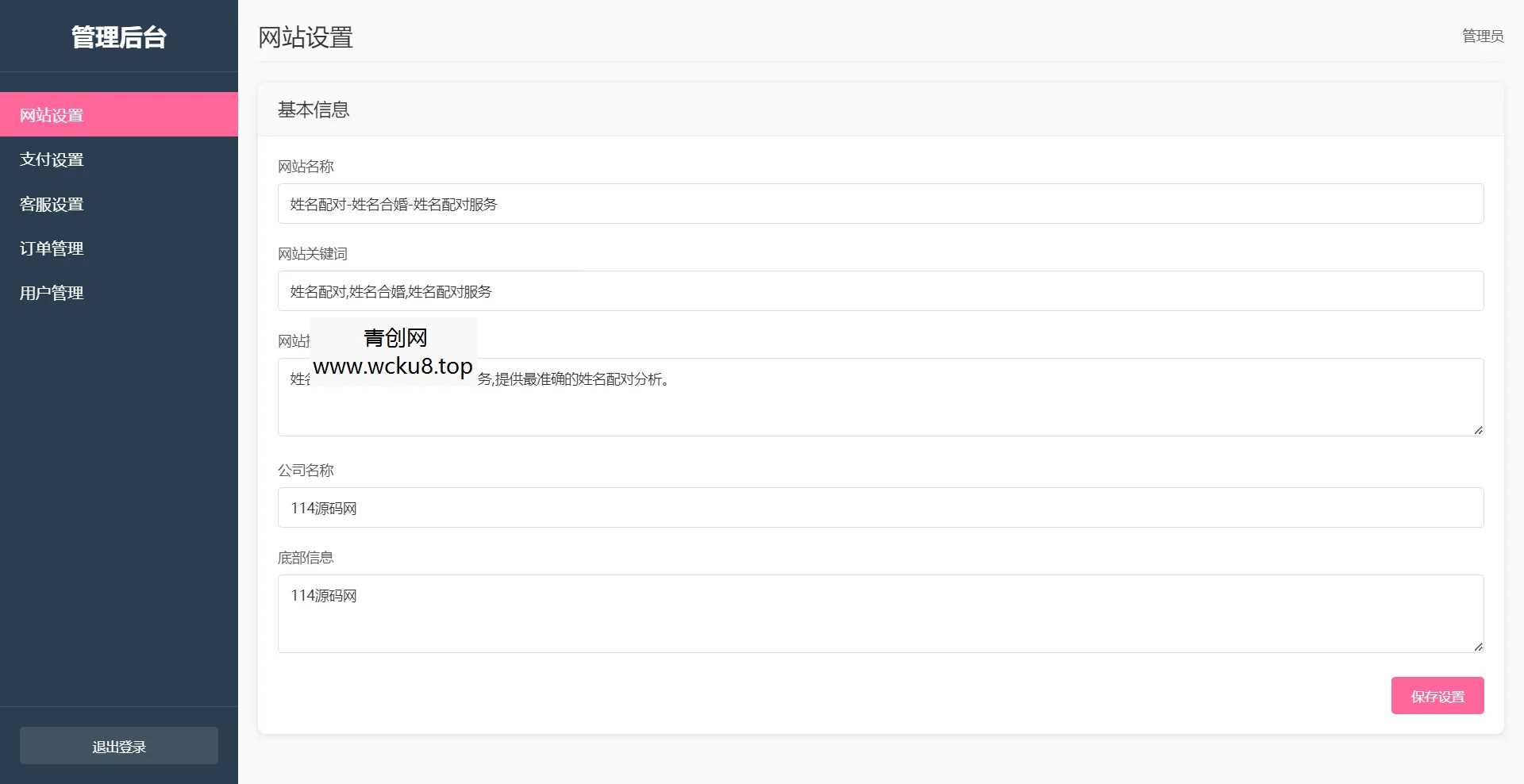Grab the description textarea resize handle
This screenshot has width=1524, height=784.
(1478, 430)
